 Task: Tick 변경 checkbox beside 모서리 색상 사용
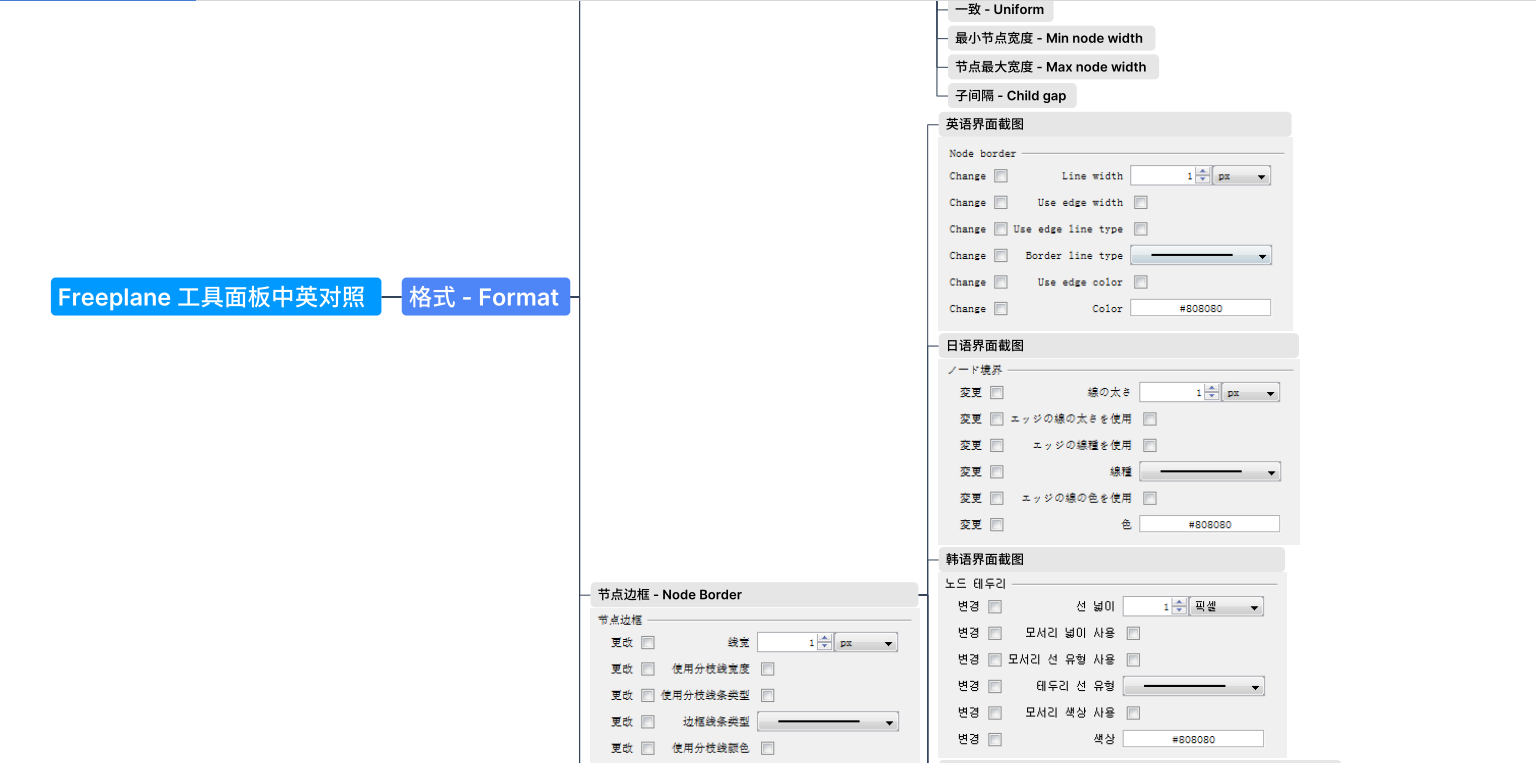[x=995, y=713]
